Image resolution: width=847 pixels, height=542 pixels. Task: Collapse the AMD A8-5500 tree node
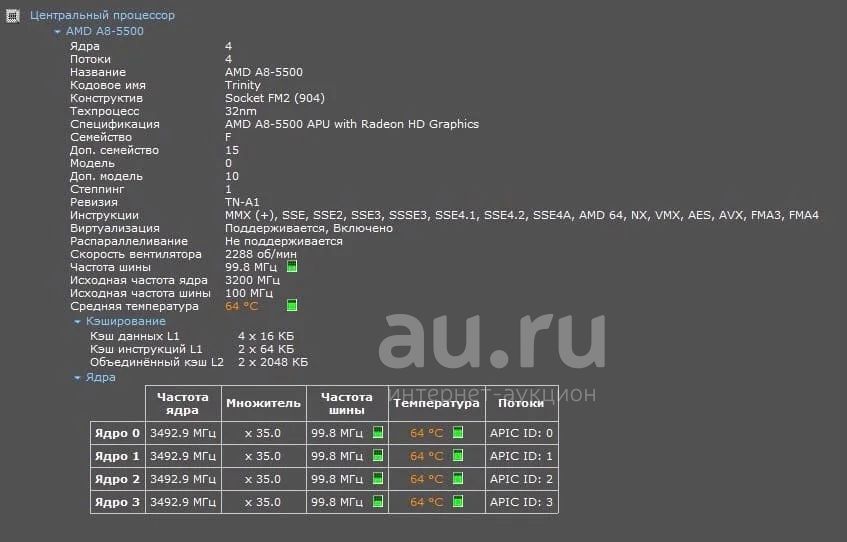tap(57, 32)
